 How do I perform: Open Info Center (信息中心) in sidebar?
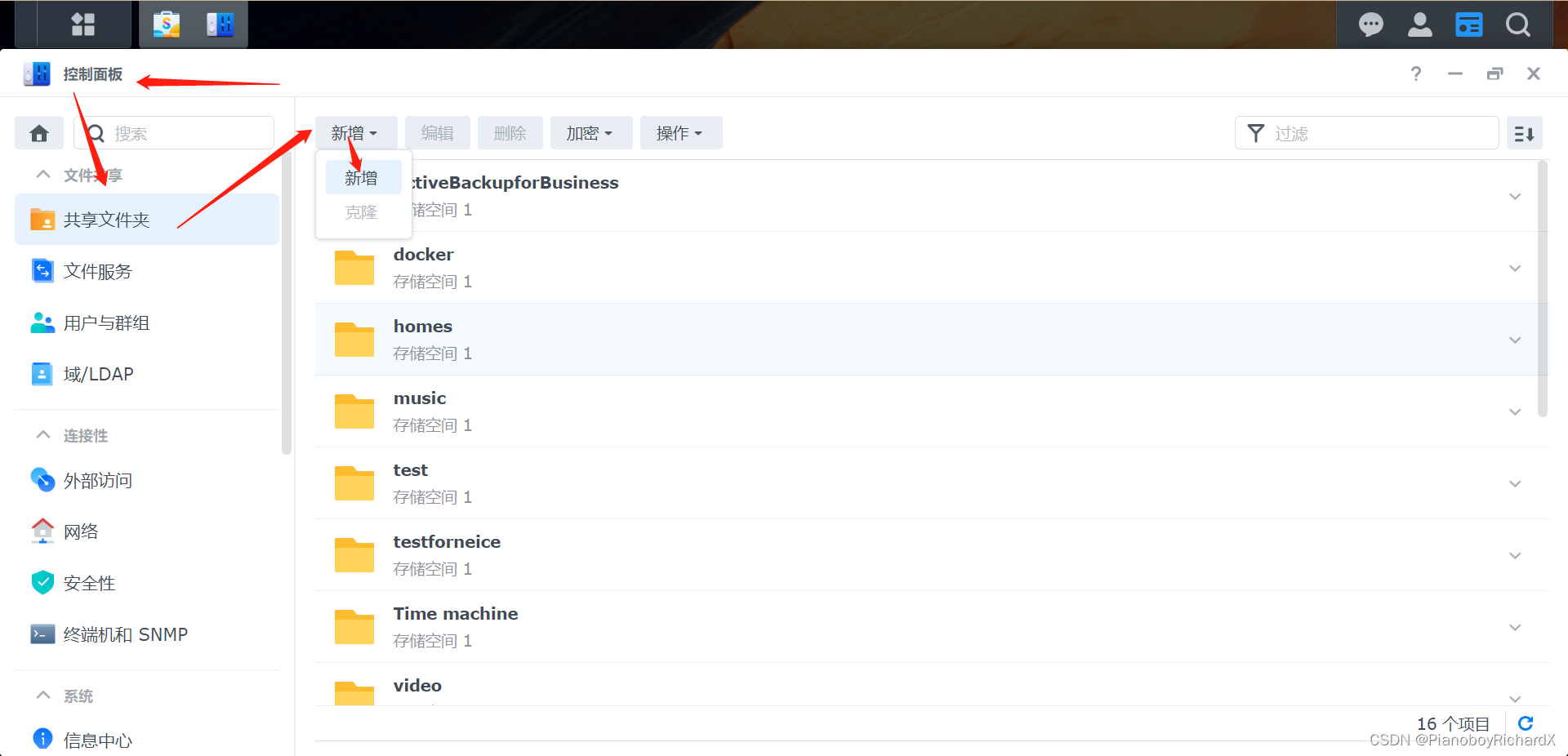click(147, 740)
